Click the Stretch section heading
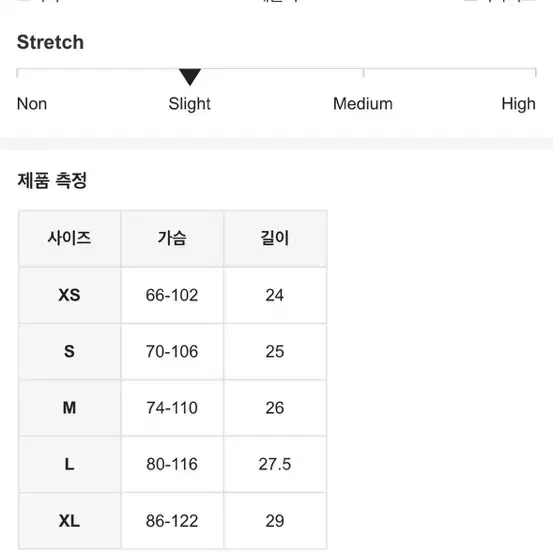553x553 pixels. (50, 42)
